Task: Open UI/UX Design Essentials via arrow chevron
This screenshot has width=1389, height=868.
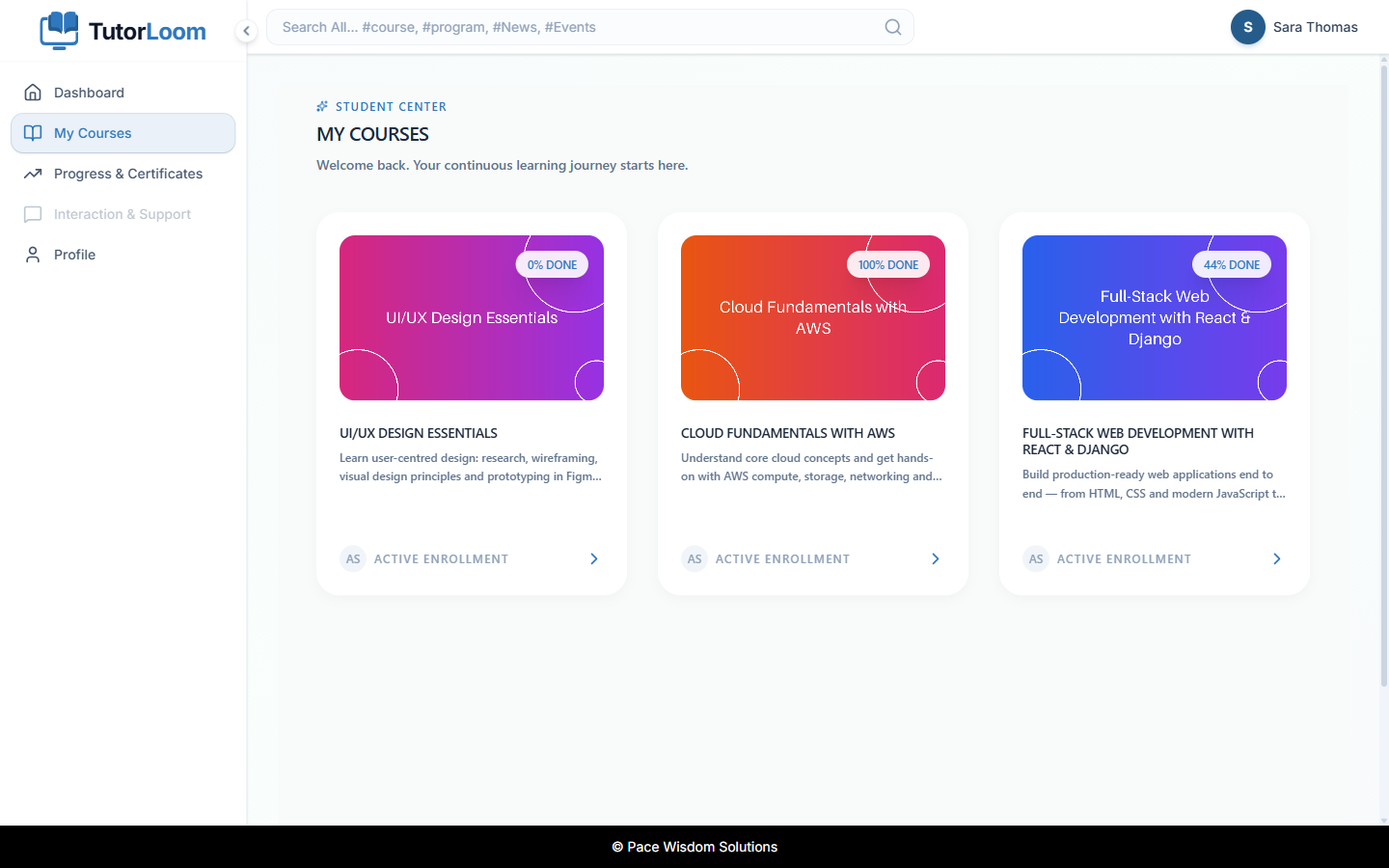Action: click(594, 559)
